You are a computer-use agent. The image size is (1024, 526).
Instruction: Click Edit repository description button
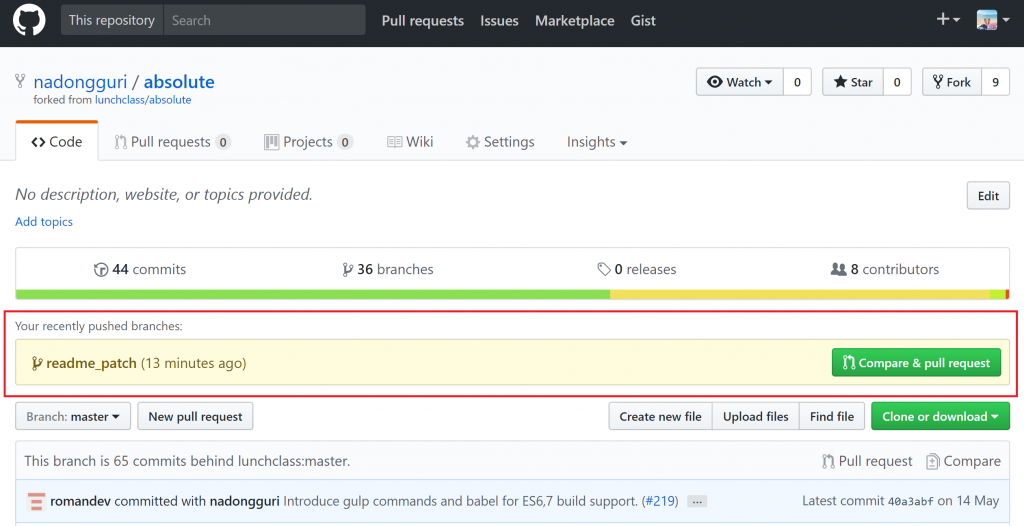coord(988,195)
